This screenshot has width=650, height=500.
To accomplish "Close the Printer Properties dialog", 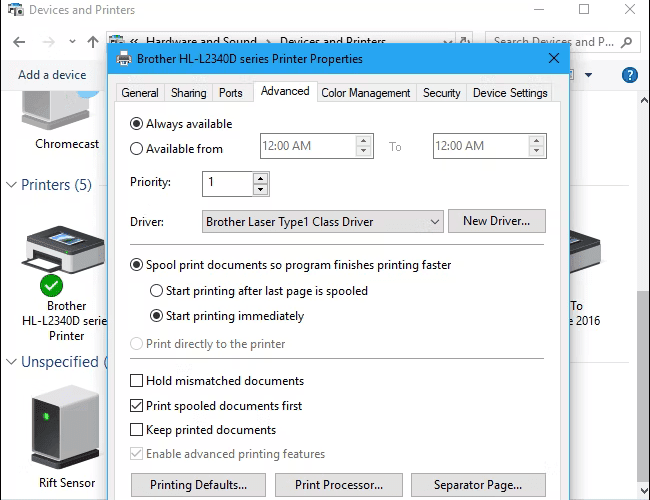I will (554, 58).
